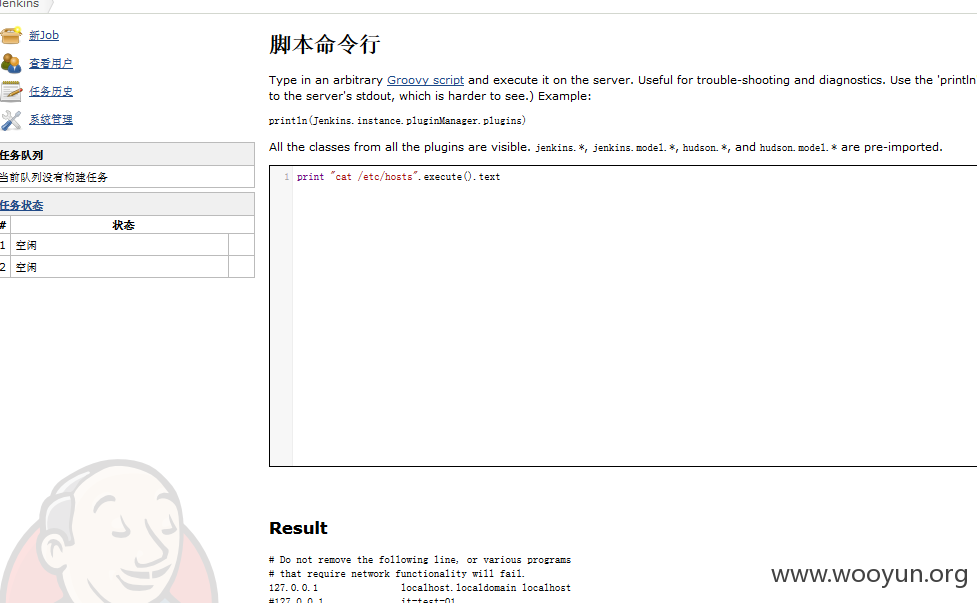Click the Jenkins breadcrumb at top
Viewport: 977px width, 603px height.
tap(19, 4)
